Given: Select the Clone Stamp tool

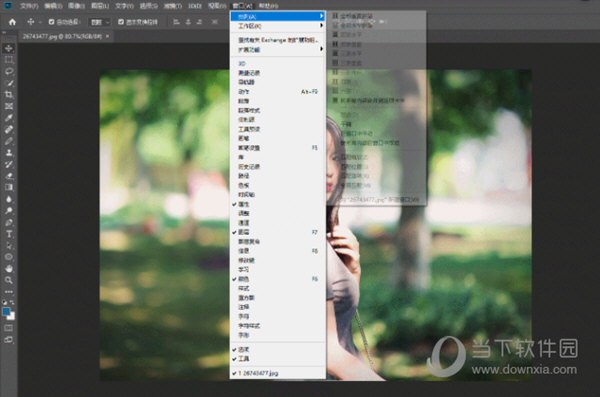Looking at the screenshot, I should click(x=9, y=152).
